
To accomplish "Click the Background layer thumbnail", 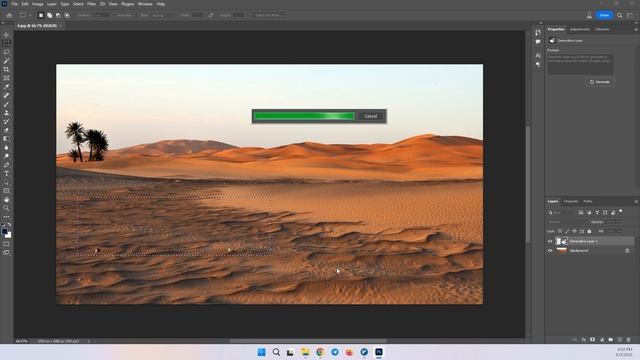I will tap(562, 250).
